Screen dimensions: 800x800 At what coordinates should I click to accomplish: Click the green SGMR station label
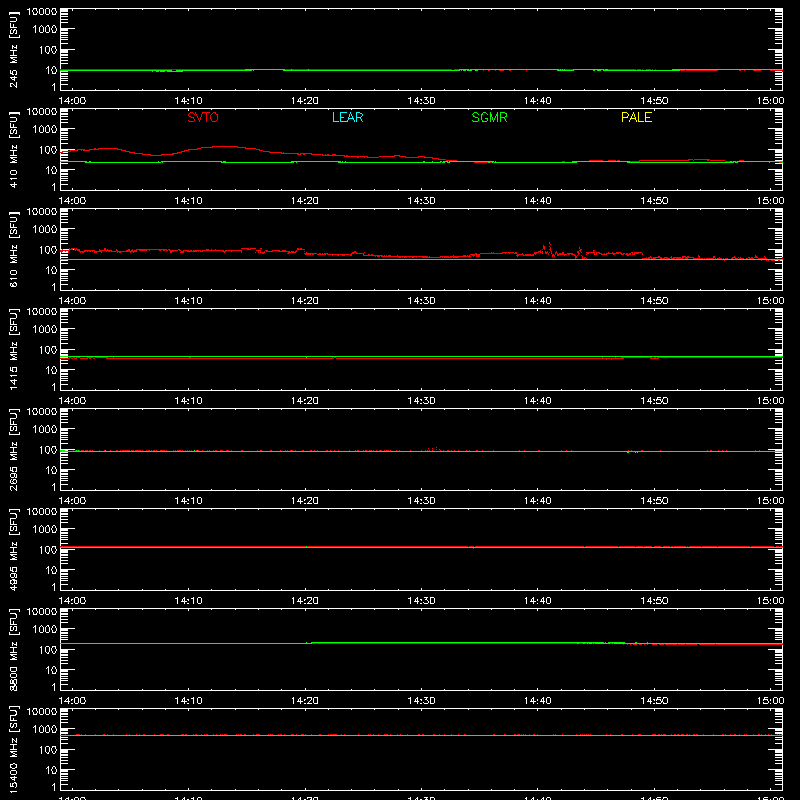pyautogui.click(x=489, y=117)
